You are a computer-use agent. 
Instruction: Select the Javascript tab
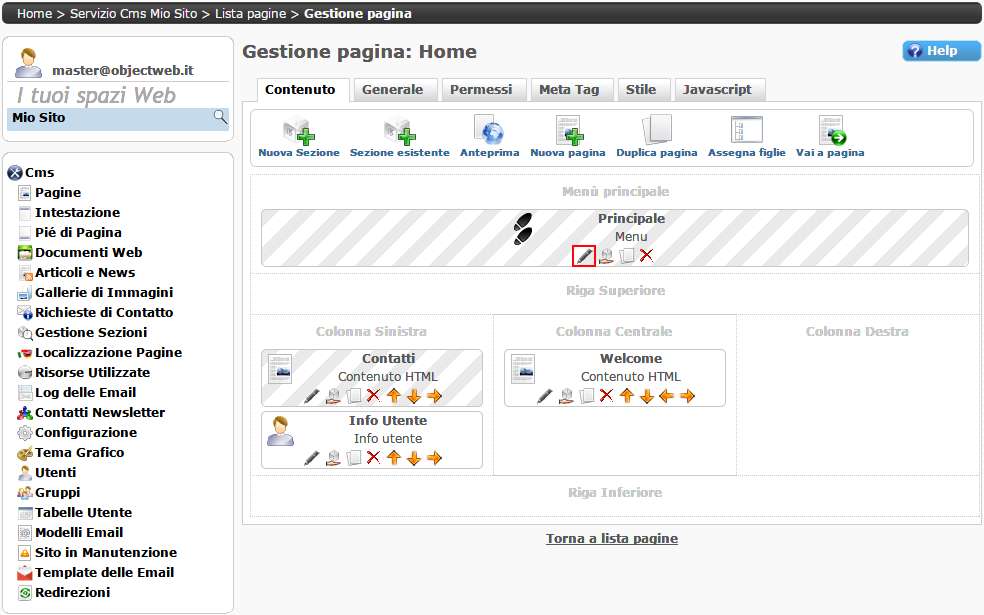[x=717, y=90]
